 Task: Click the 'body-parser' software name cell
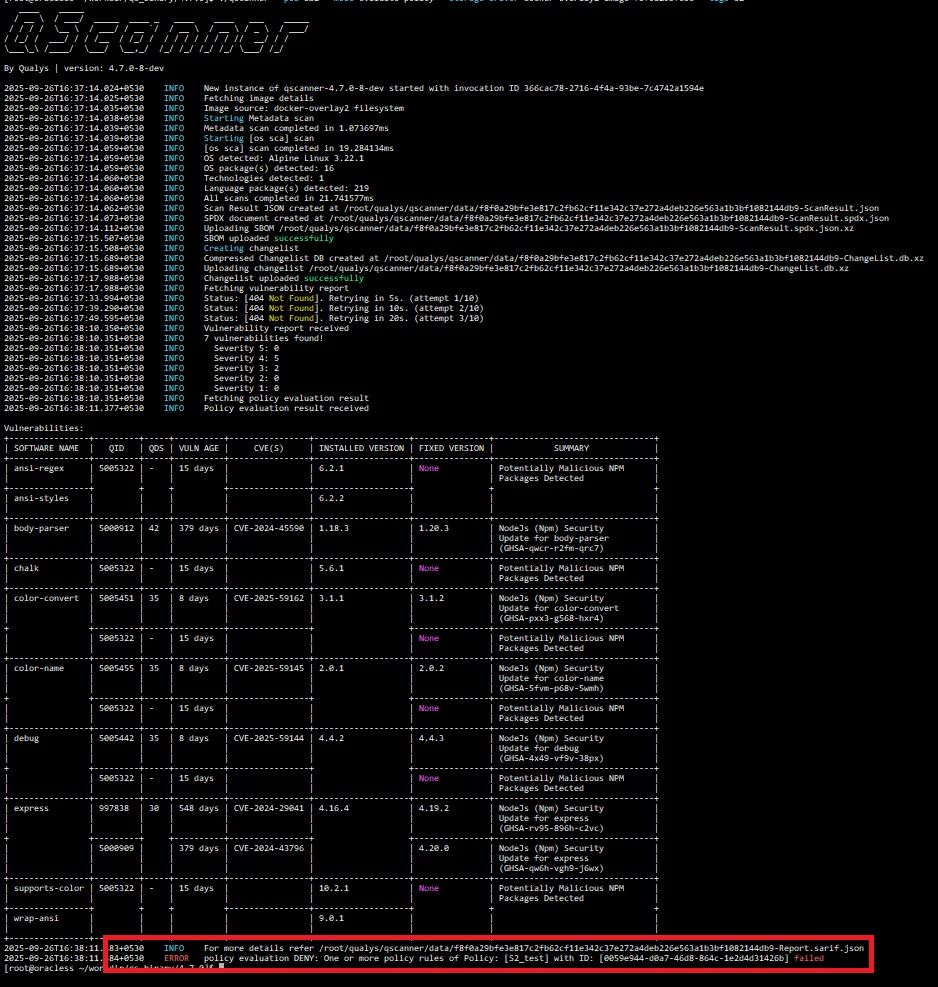tap(42, 528)
